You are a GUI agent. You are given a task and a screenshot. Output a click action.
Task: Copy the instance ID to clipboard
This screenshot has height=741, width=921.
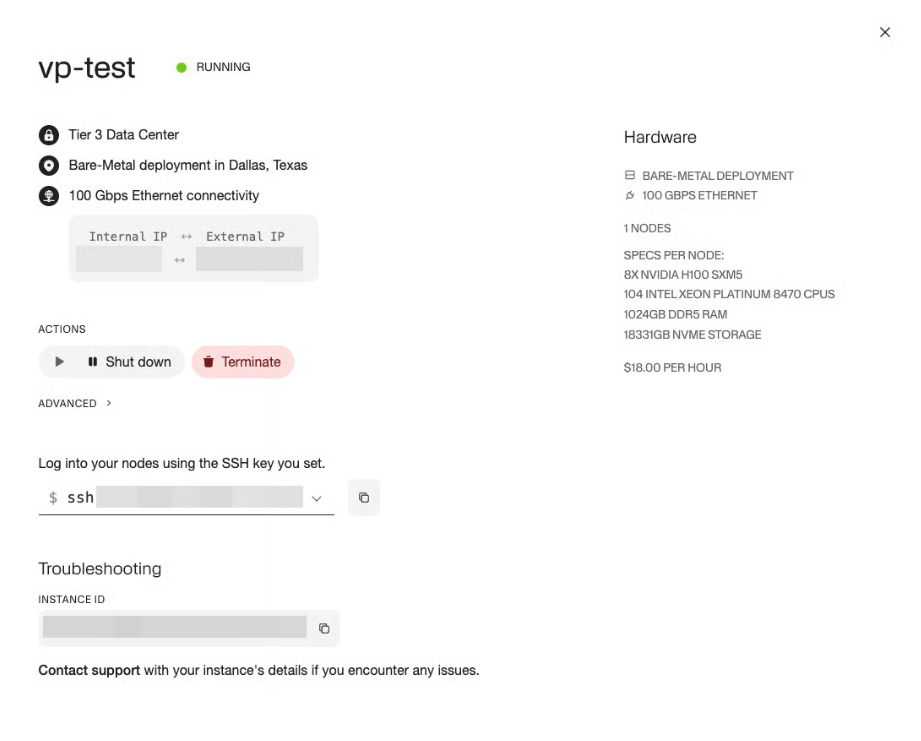[324, 628]
